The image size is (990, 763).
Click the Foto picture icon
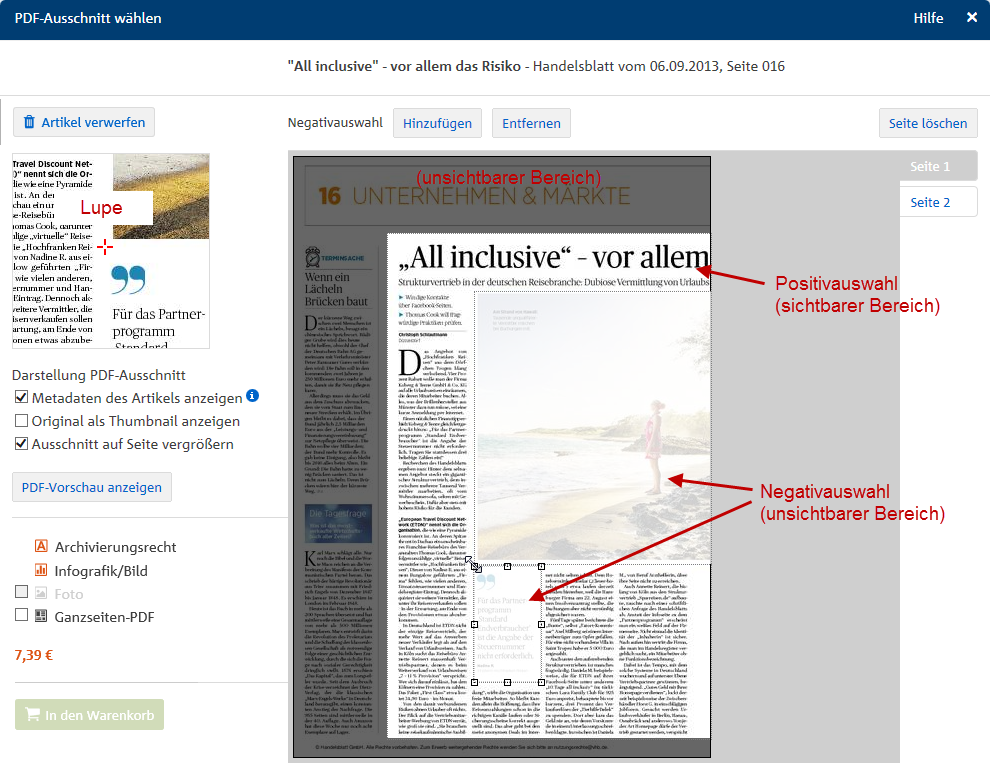click(x=41, y=593)
